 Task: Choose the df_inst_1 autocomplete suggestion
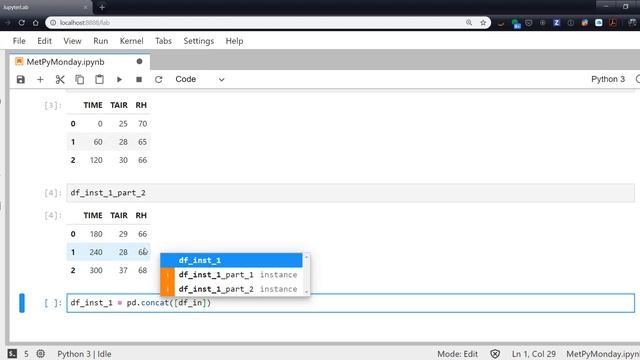point(231,260)
